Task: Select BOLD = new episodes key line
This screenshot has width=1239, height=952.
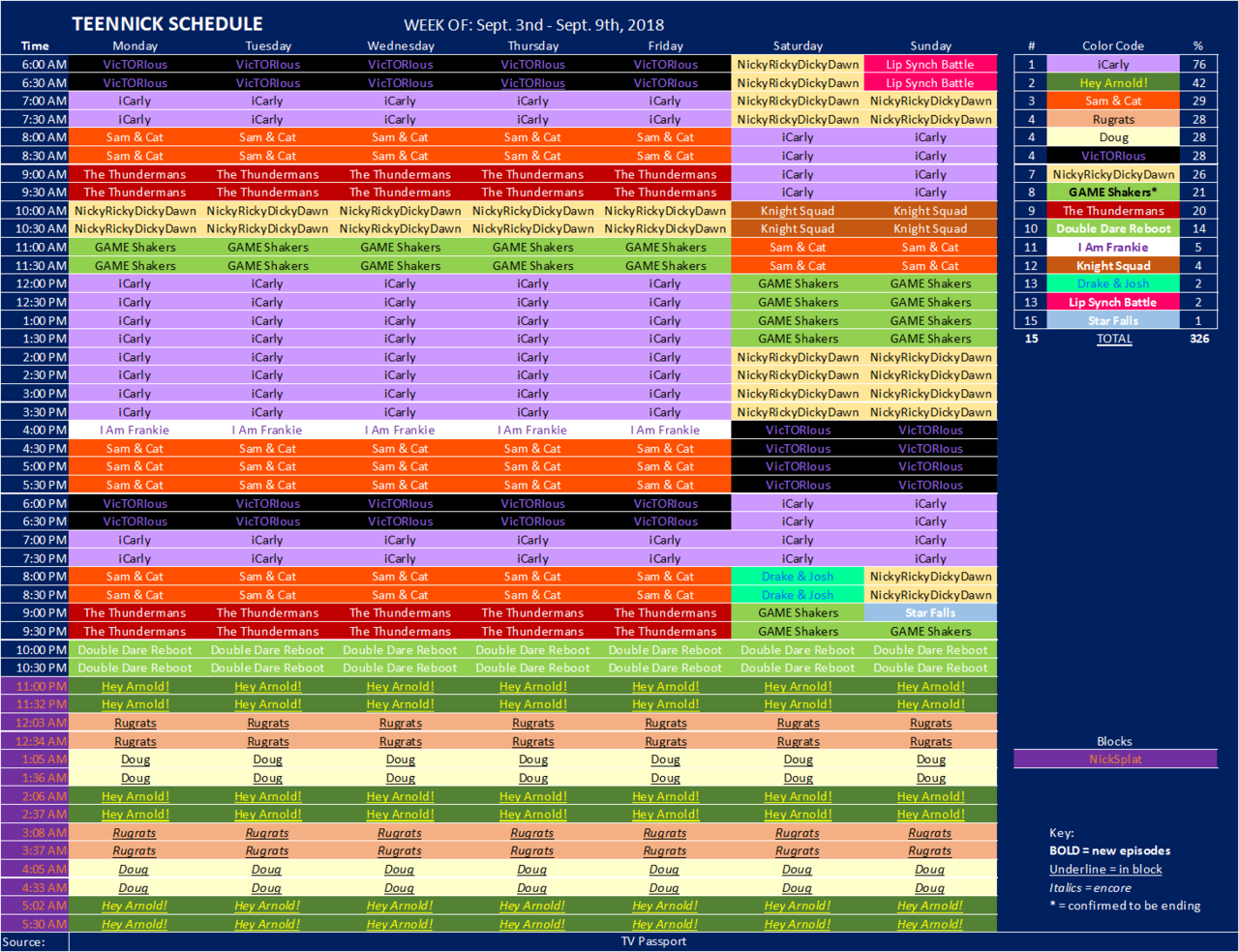Action: [1109, 850]
